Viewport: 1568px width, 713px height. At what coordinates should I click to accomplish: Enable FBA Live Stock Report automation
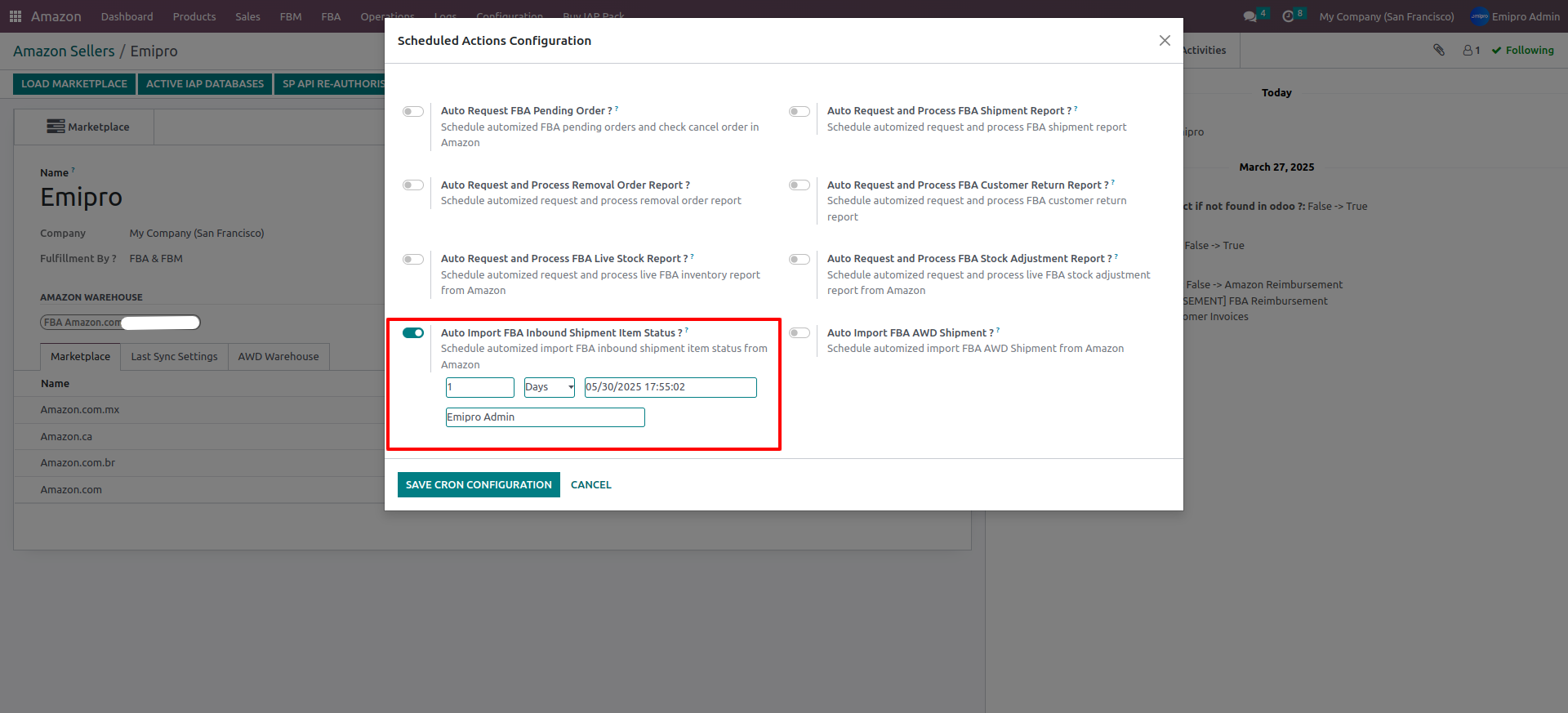pos(413,259)
